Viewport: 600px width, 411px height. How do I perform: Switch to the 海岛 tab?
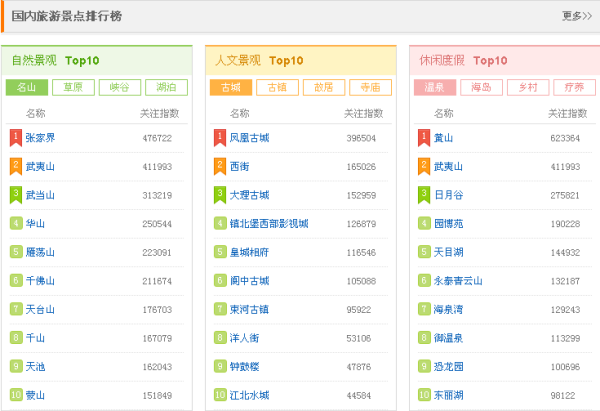click(x=481, y=87)
